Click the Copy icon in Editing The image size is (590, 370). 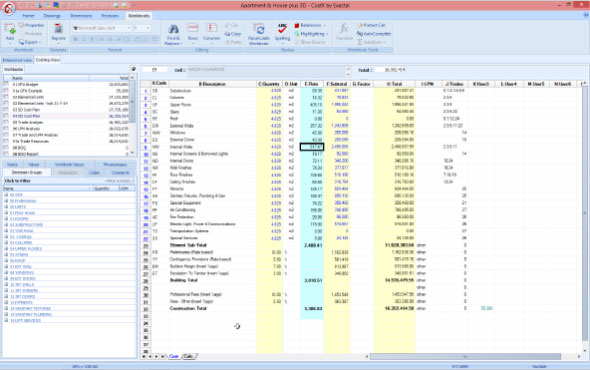(228, 33)
